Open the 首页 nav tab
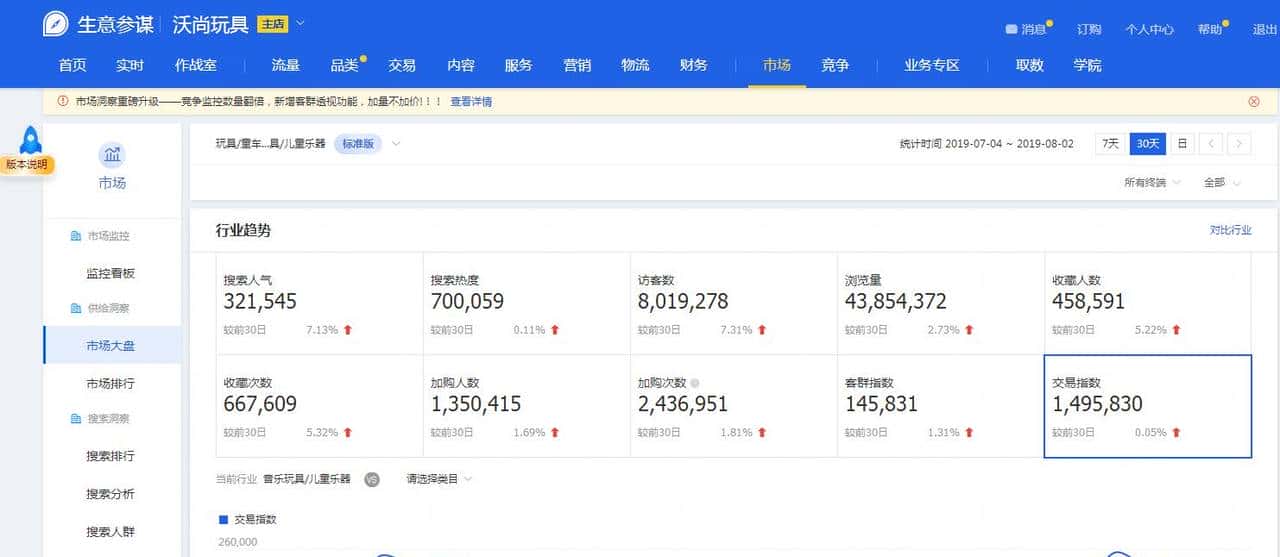This screenshot has height=557, width=1280. pos(72,65)
